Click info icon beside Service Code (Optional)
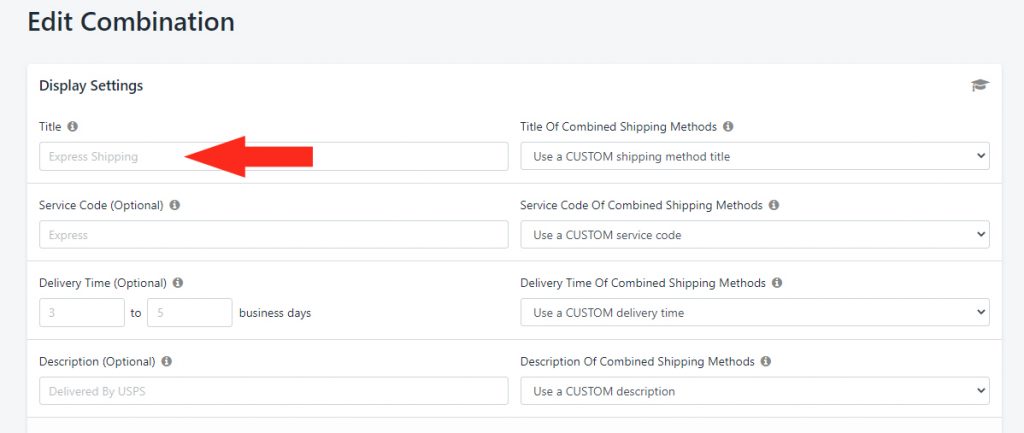 click(x=174, y=205)
